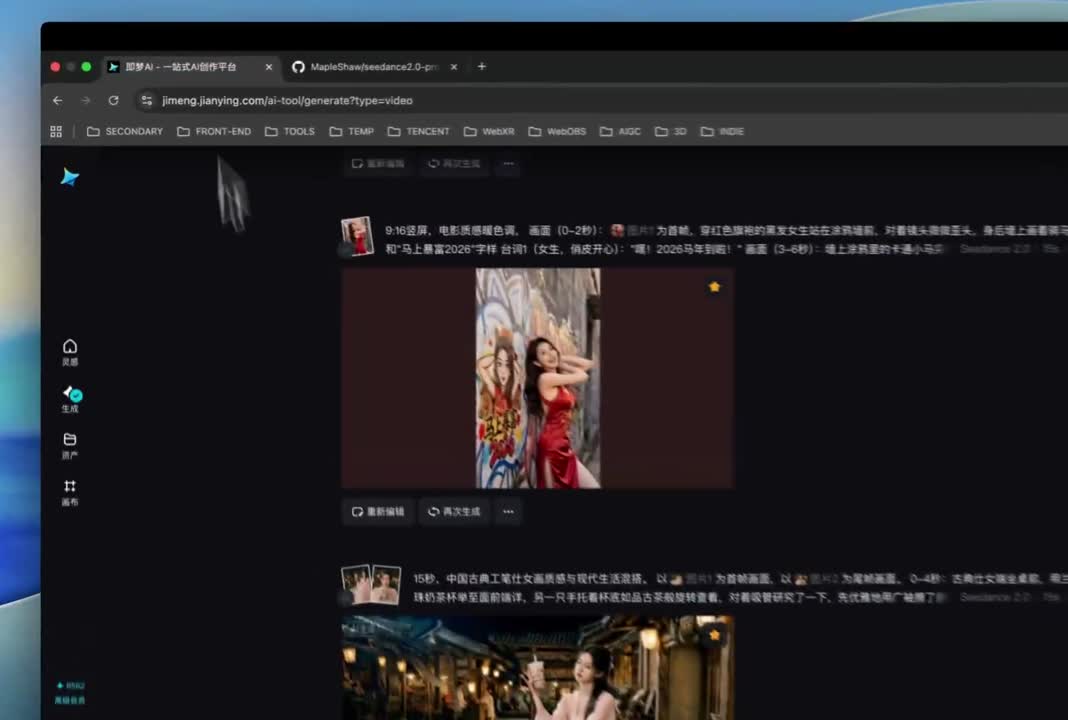Play the red dress graffiti video thumbnail

tap(538, 378)
